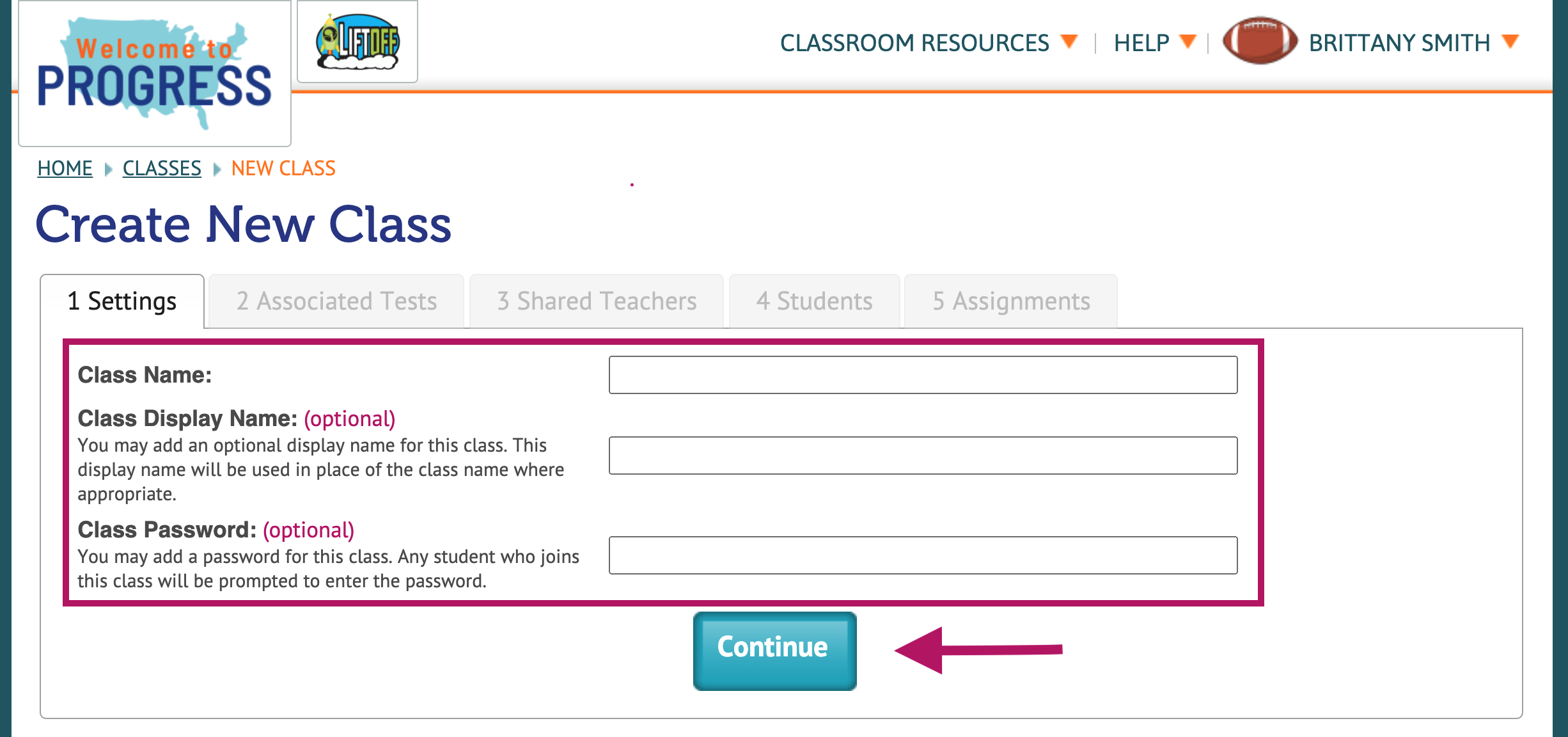Screen dimensions: 1568x737
Task: Click the Welcome to Progress logo
Action: [x=155, y=74]
